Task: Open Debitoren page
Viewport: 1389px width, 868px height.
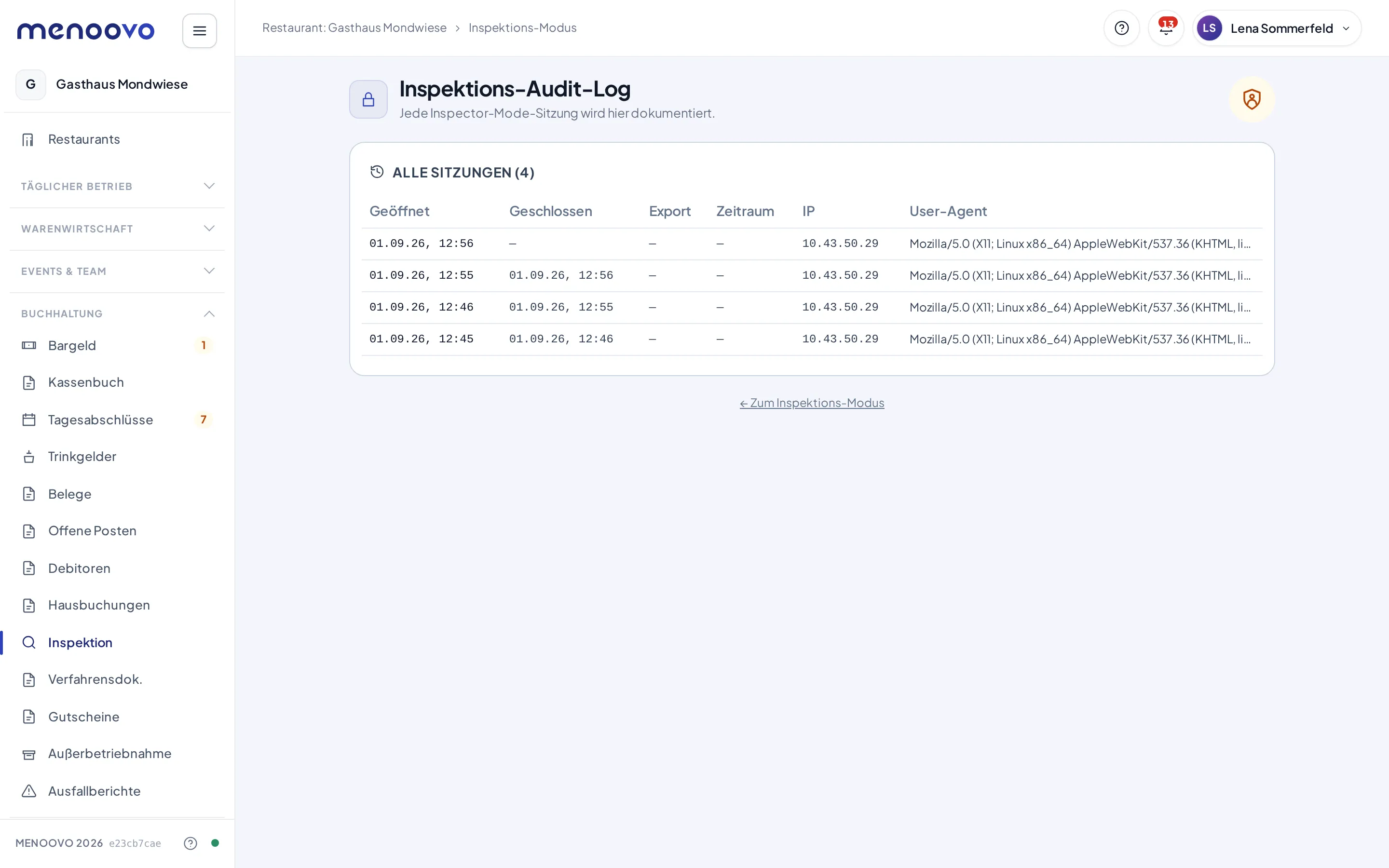Action: (x=117, y=569)
